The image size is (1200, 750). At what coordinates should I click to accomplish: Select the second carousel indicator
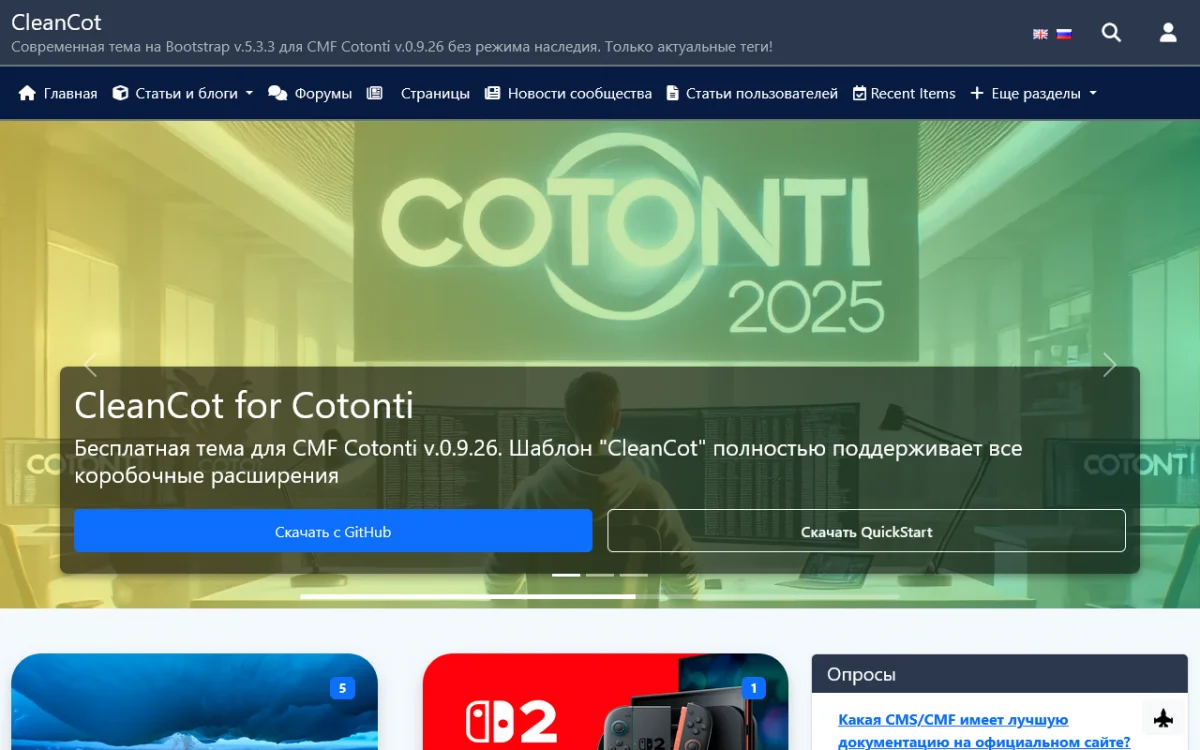tap(600, 575)
